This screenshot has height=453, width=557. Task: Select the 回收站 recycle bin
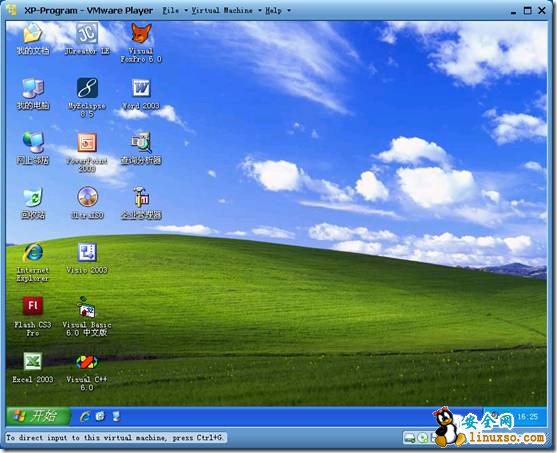point(33,203)
